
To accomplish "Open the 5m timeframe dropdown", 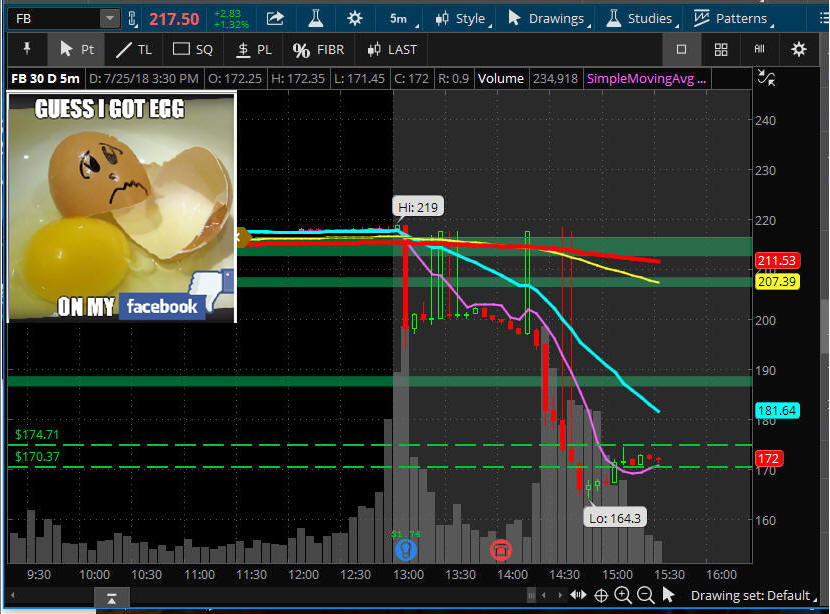I will [x=401, y=19].
